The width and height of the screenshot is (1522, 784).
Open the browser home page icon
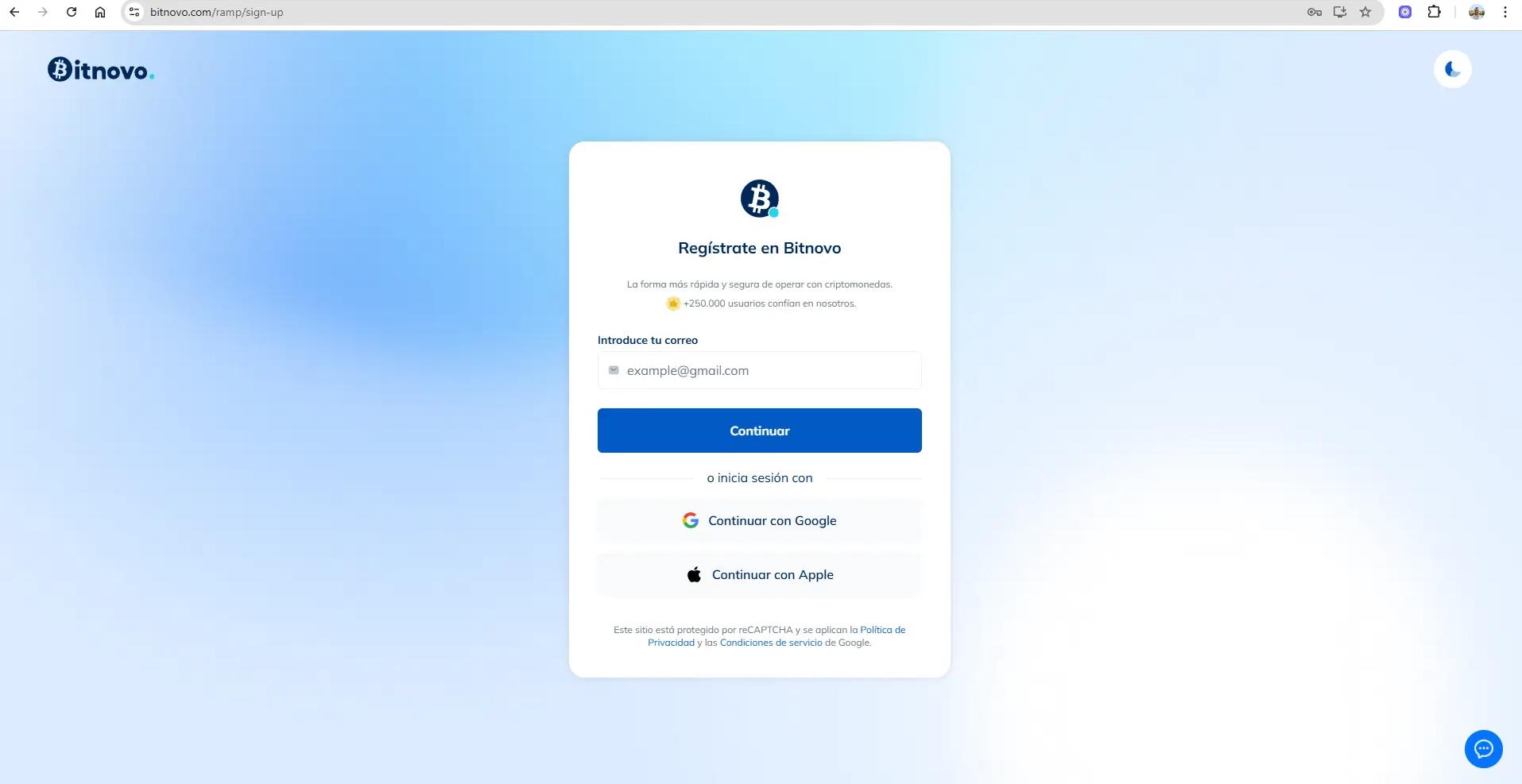pyautogui.click(x=100, y=12)
